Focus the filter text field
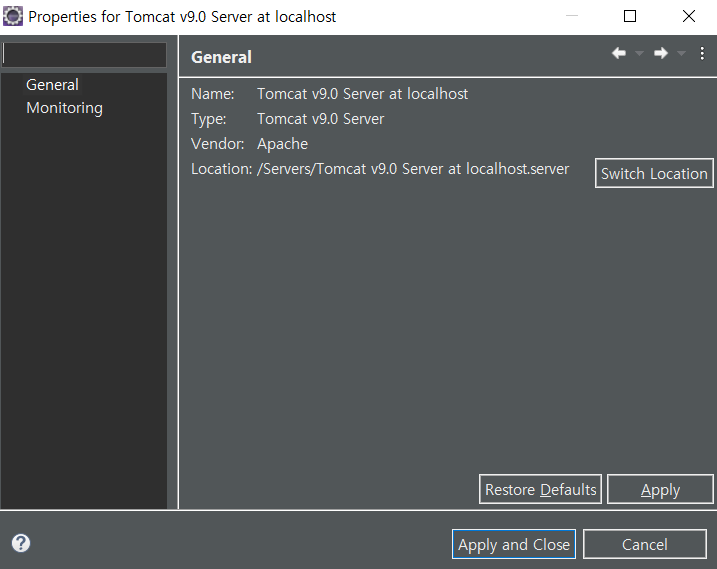The width and height of the screenshot is (717, 569). coord(84,55)
